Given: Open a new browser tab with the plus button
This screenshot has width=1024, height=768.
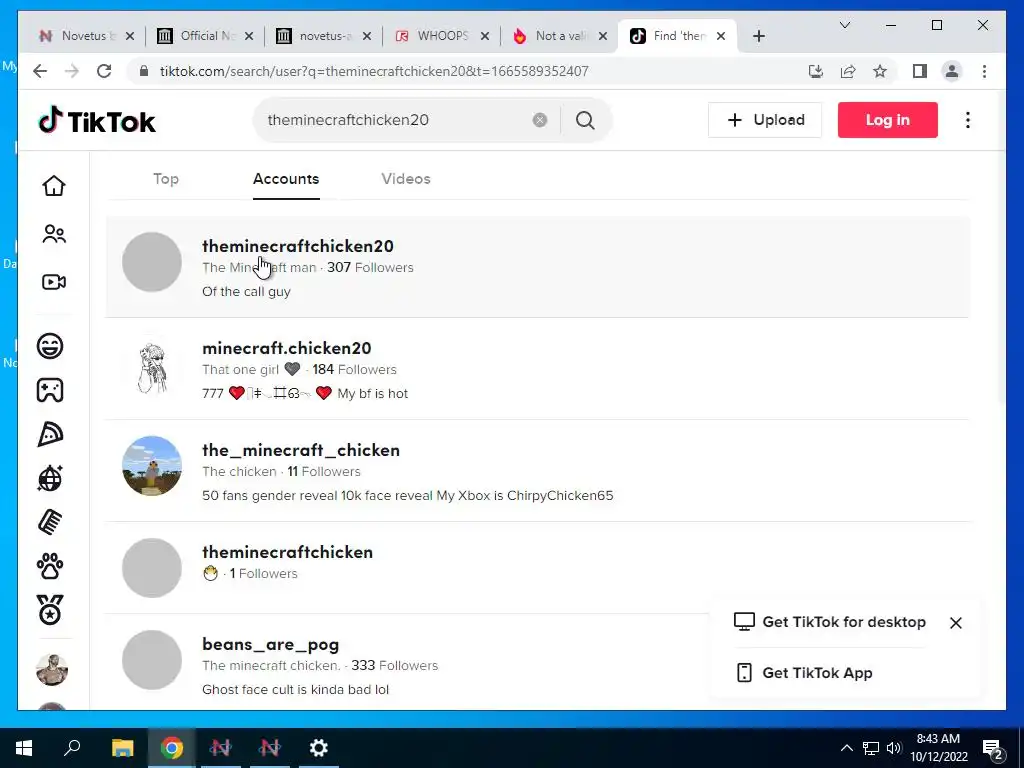Looking at the screenshot, I should coord(758,36).
